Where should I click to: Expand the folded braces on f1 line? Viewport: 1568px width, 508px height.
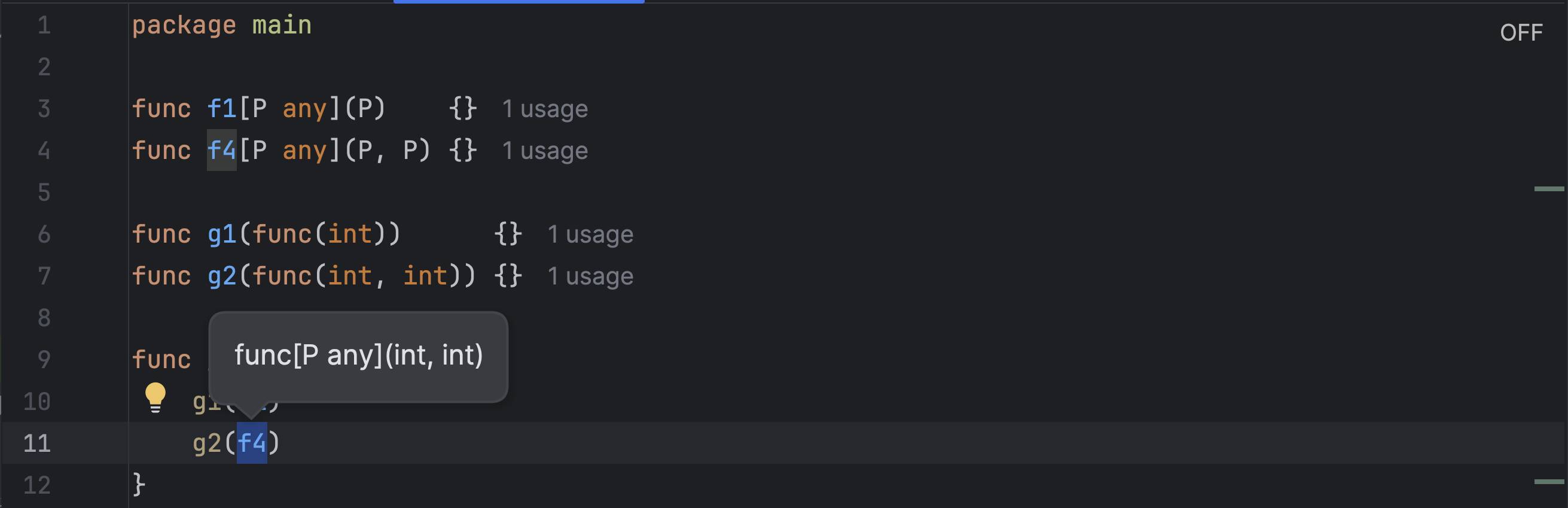coord(463,109)
